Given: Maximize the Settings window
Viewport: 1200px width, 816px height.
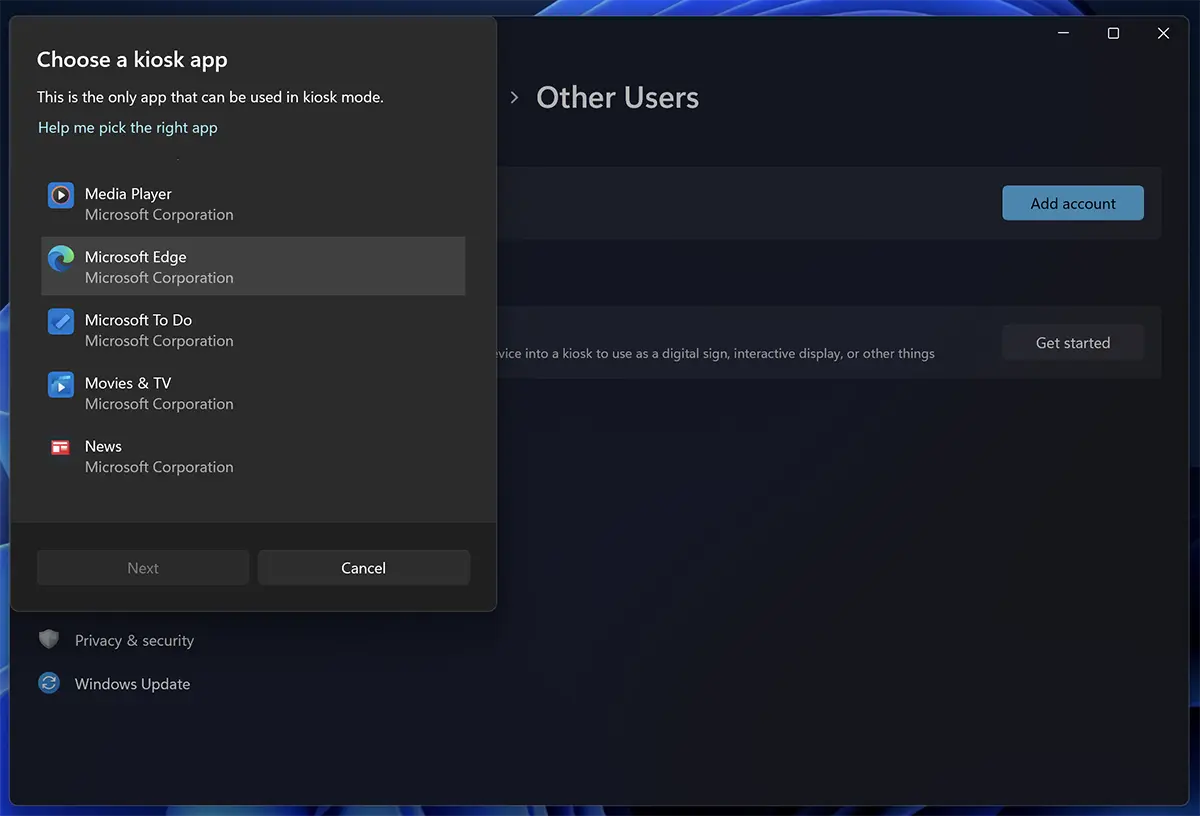Looking at the screenshot, I should click(x=1113, y=33).
